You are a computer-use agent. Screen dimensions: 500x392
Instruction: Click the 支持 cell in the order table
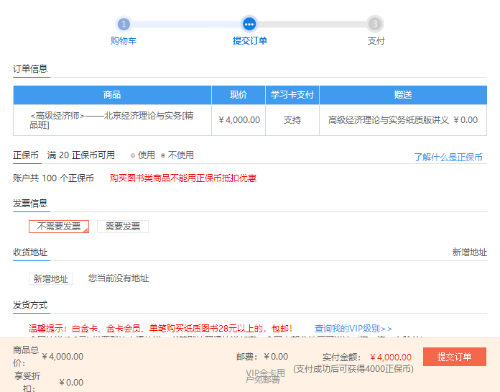click(292, 120)
